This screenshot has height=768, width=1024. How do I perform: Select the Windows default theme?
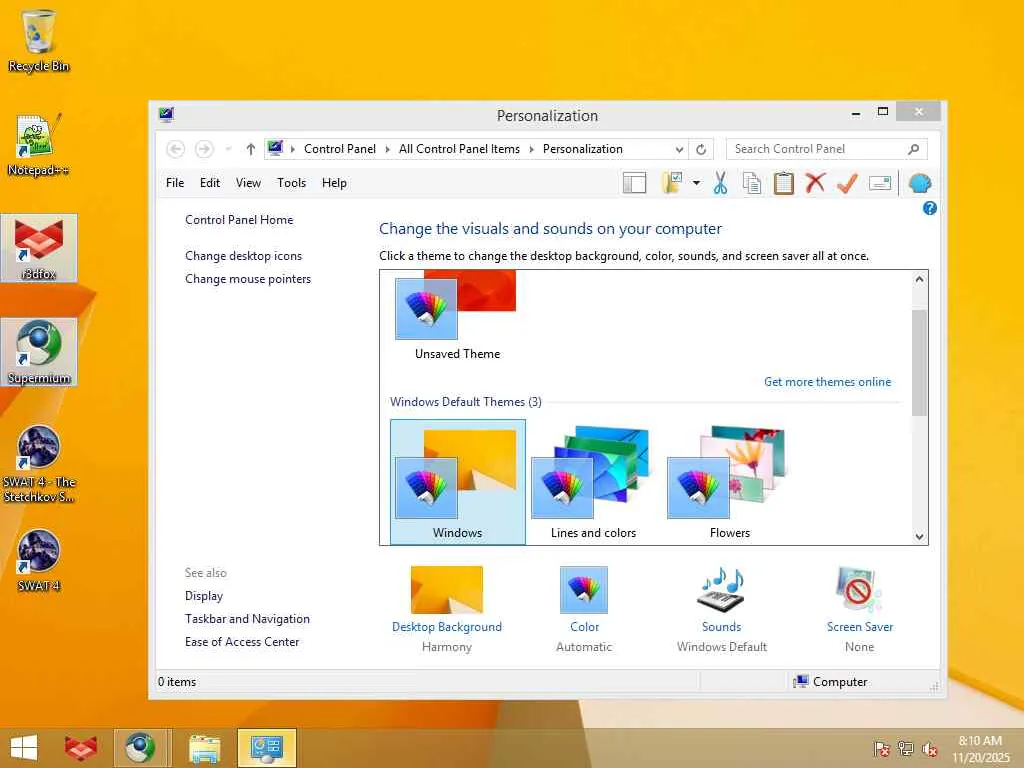click(458, 483)
